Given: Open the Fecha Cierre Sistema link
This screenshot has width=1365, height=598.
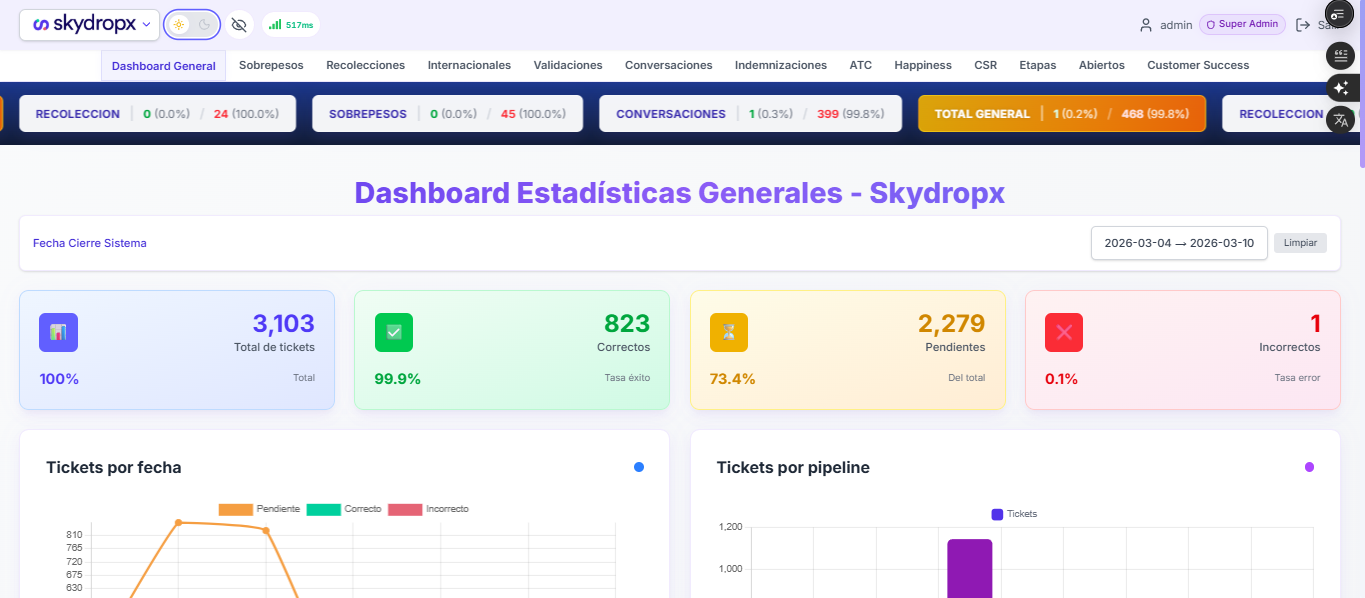Looking at the screenshot, I should [x=89, y=242].
